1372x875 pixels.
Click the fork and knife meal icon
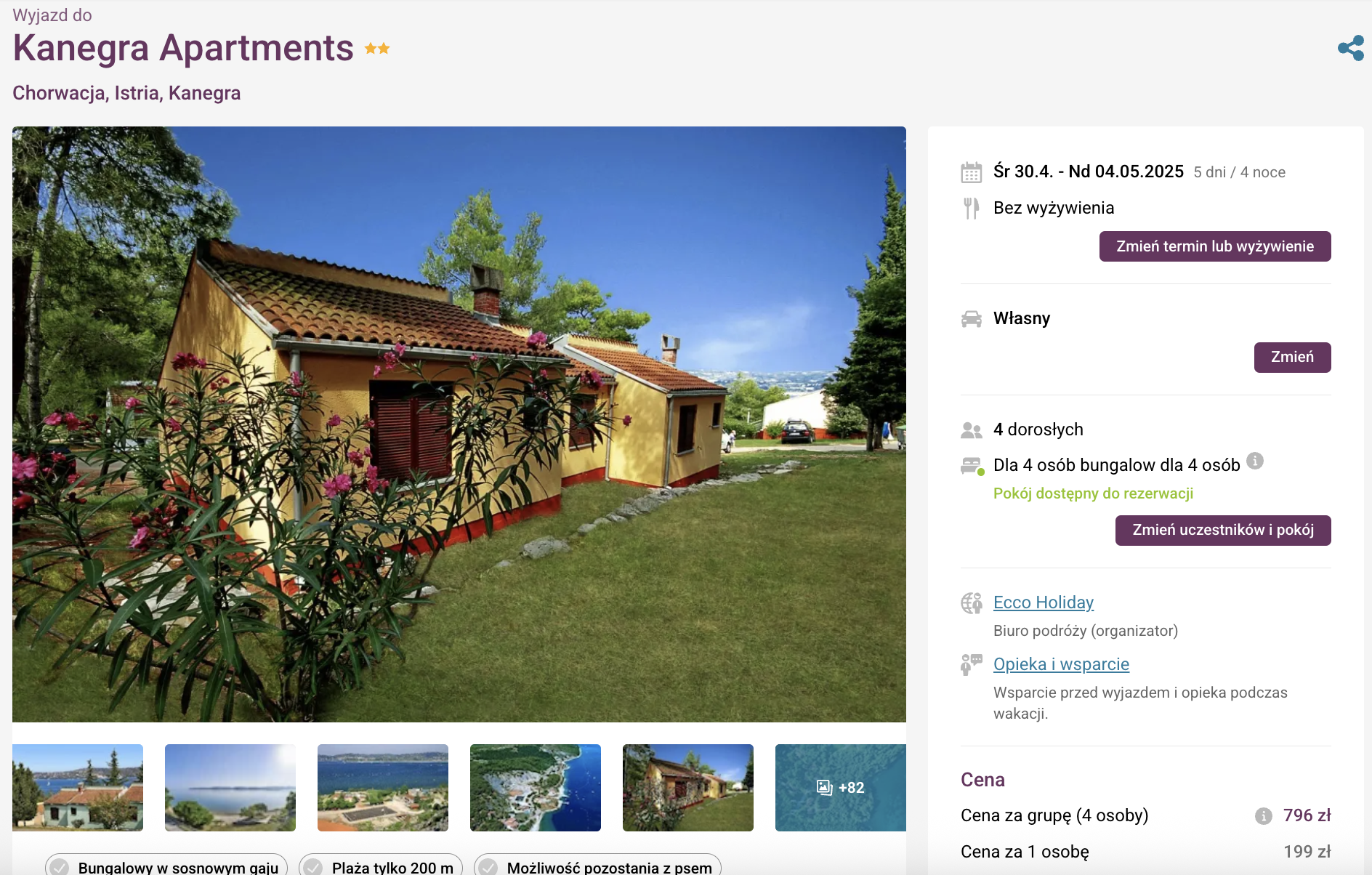971,208
